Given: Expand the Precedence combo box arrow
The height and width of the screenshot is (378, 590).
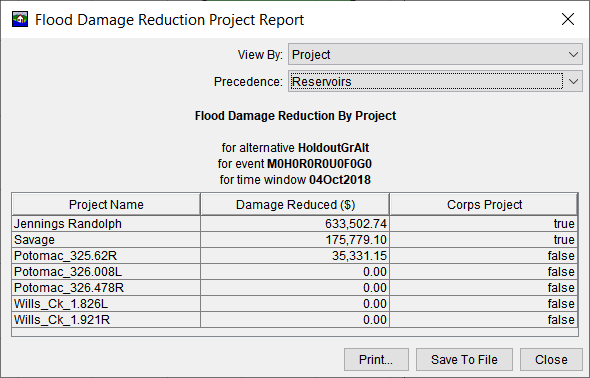Looking at the screenshot, I should tap(573, 82).
